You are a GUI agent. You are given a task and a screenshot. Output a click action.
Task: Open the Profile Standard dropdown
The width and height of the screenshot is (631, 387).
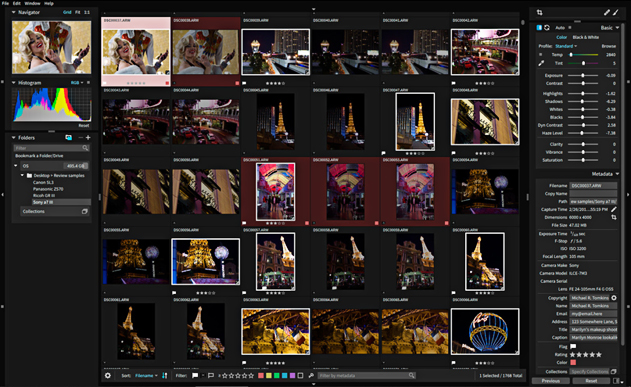[566, 46]
